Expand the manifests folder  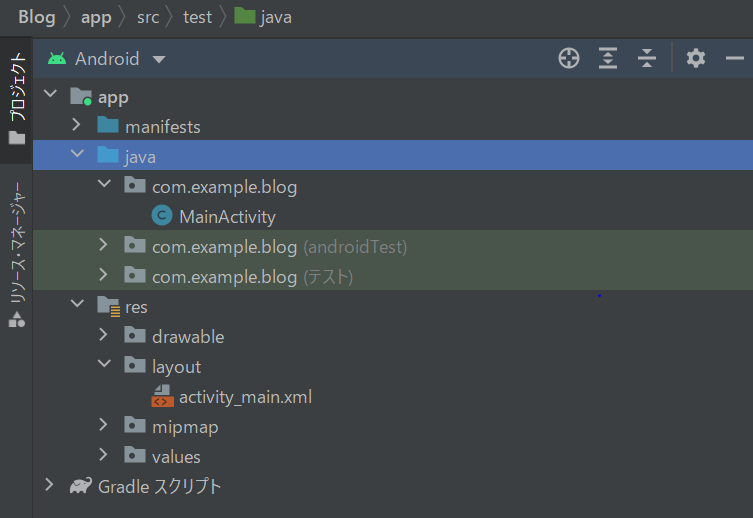click(77, 127)
